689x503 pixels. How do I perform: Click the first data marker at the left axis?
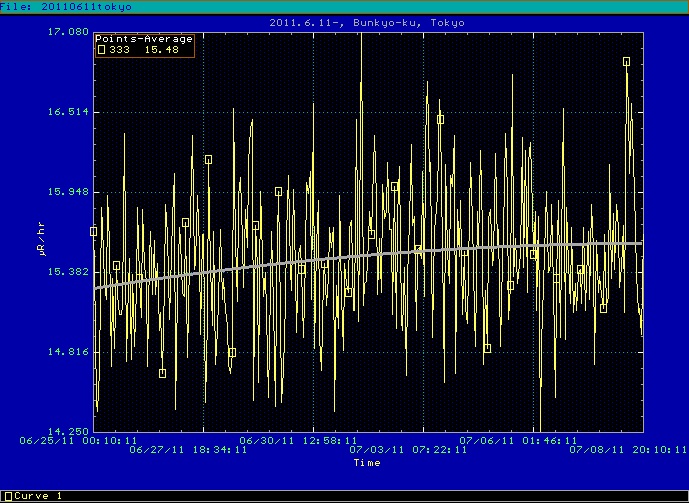point(94,231)
